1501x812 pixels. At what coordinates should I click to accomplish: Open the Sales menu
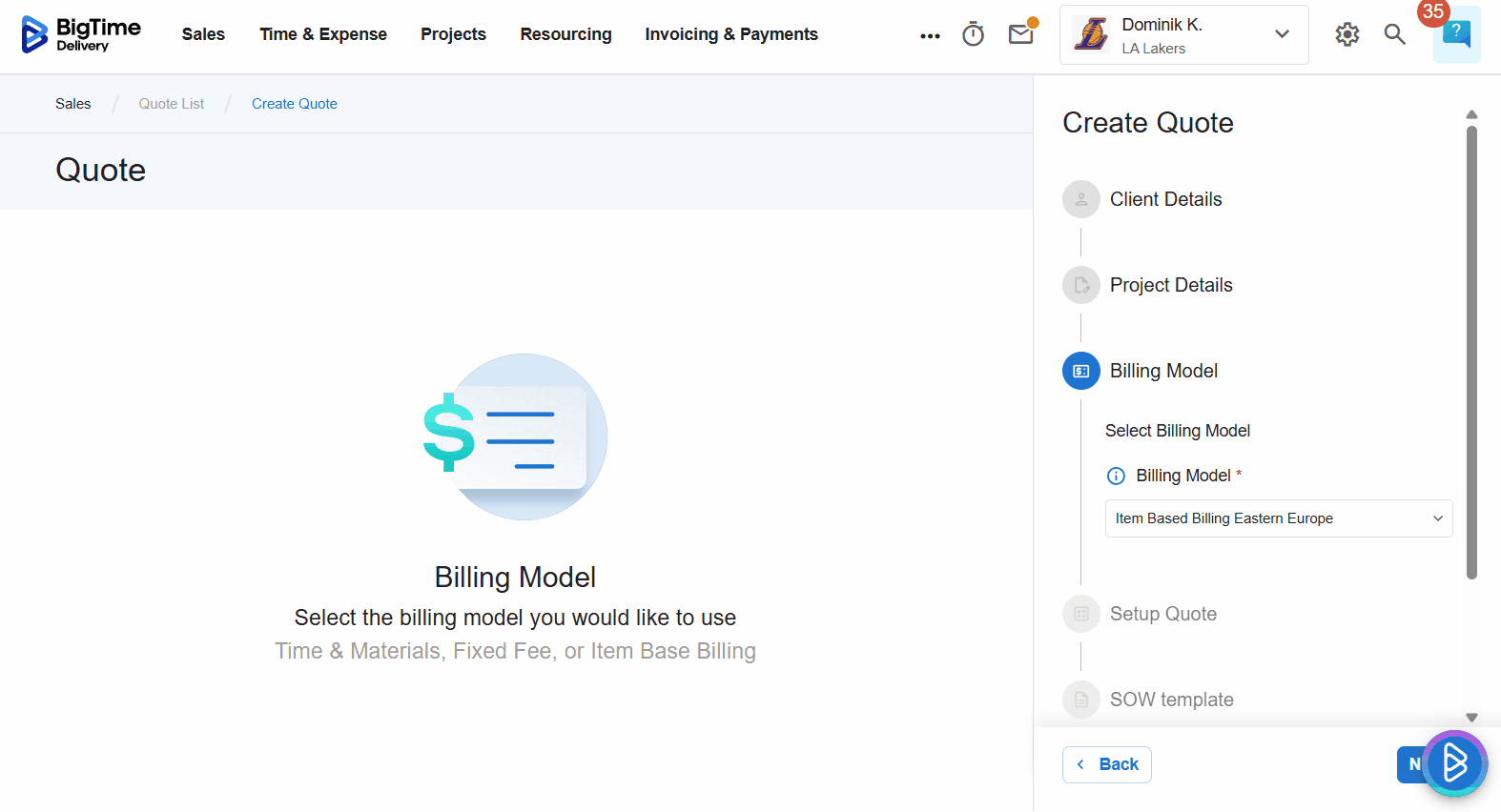[x=203, y=34]
